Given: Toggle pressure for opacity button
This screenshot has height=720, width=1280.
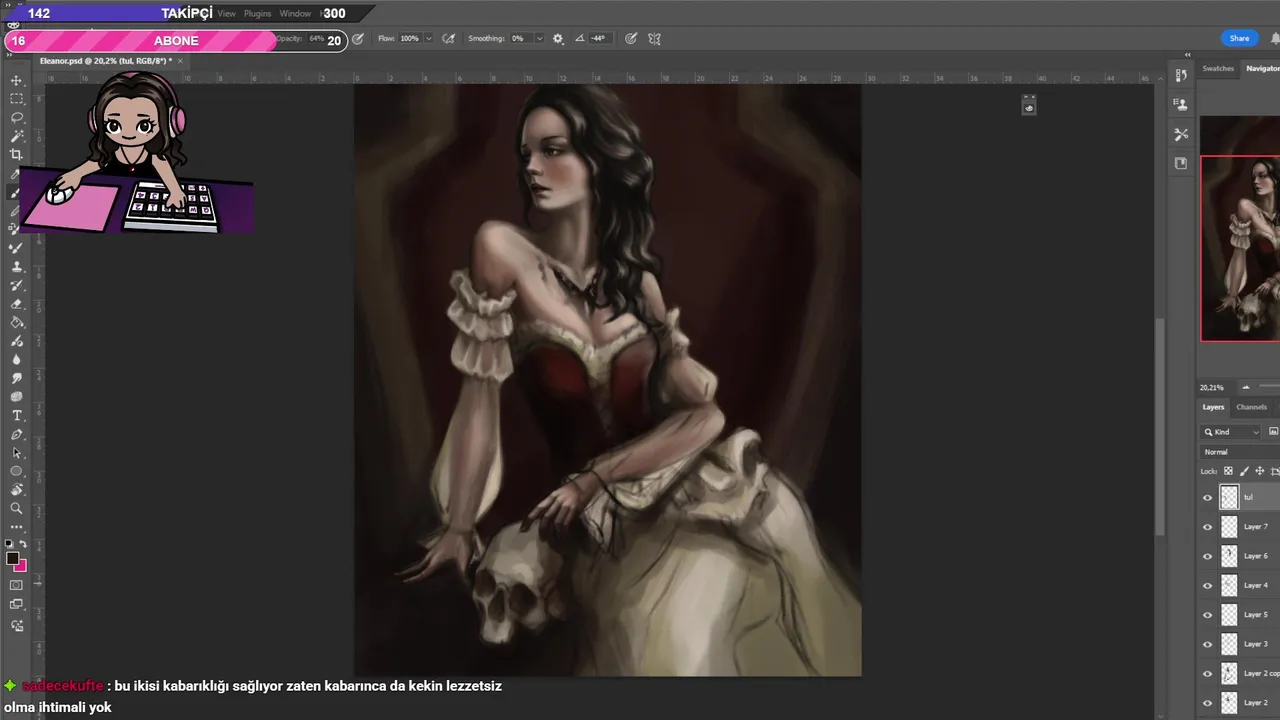Looking at the screenshot, I should [358, 39].
